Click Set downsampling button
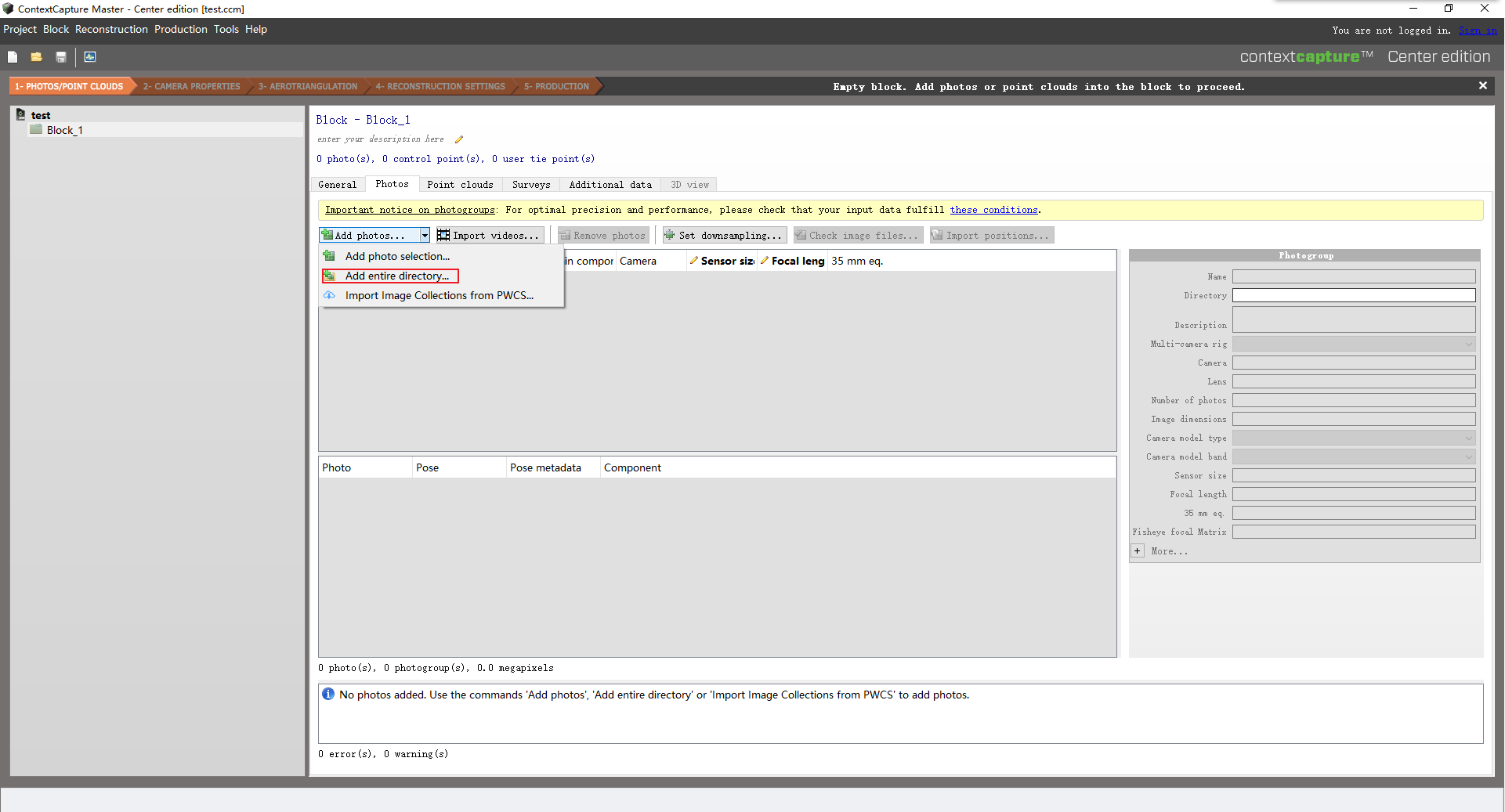This screenshot has width=1505, height=812. (x=724, y=235)
